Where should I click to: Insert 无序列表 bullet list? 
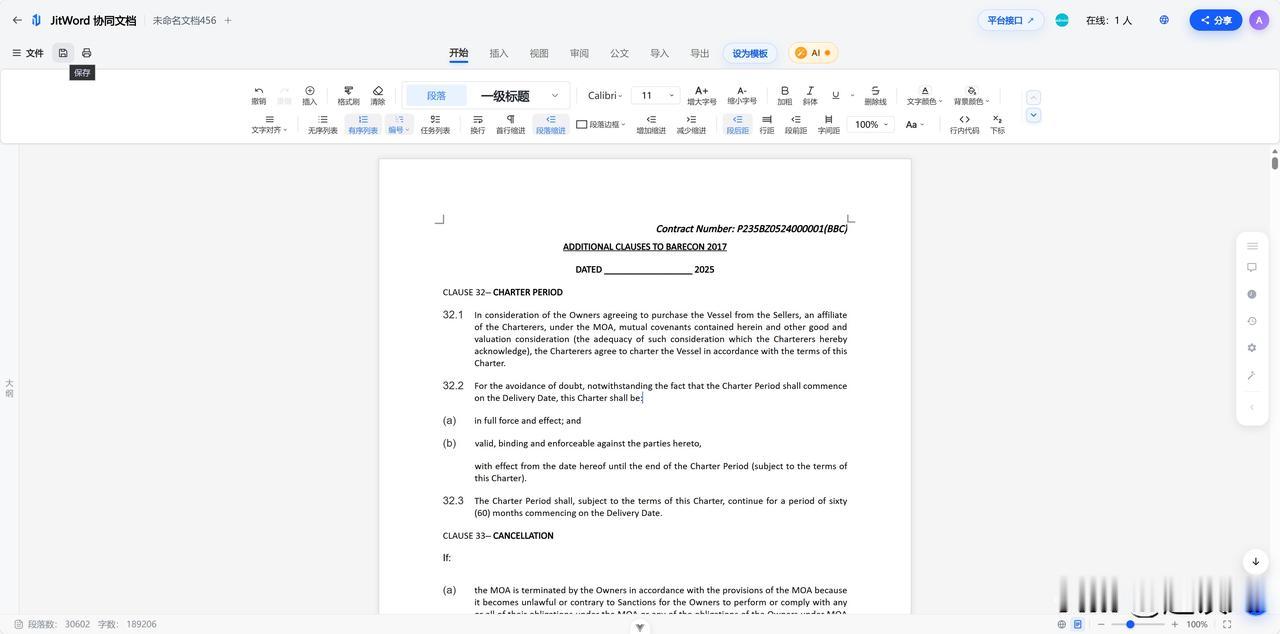pyautogui.click(x=322, y=124)
